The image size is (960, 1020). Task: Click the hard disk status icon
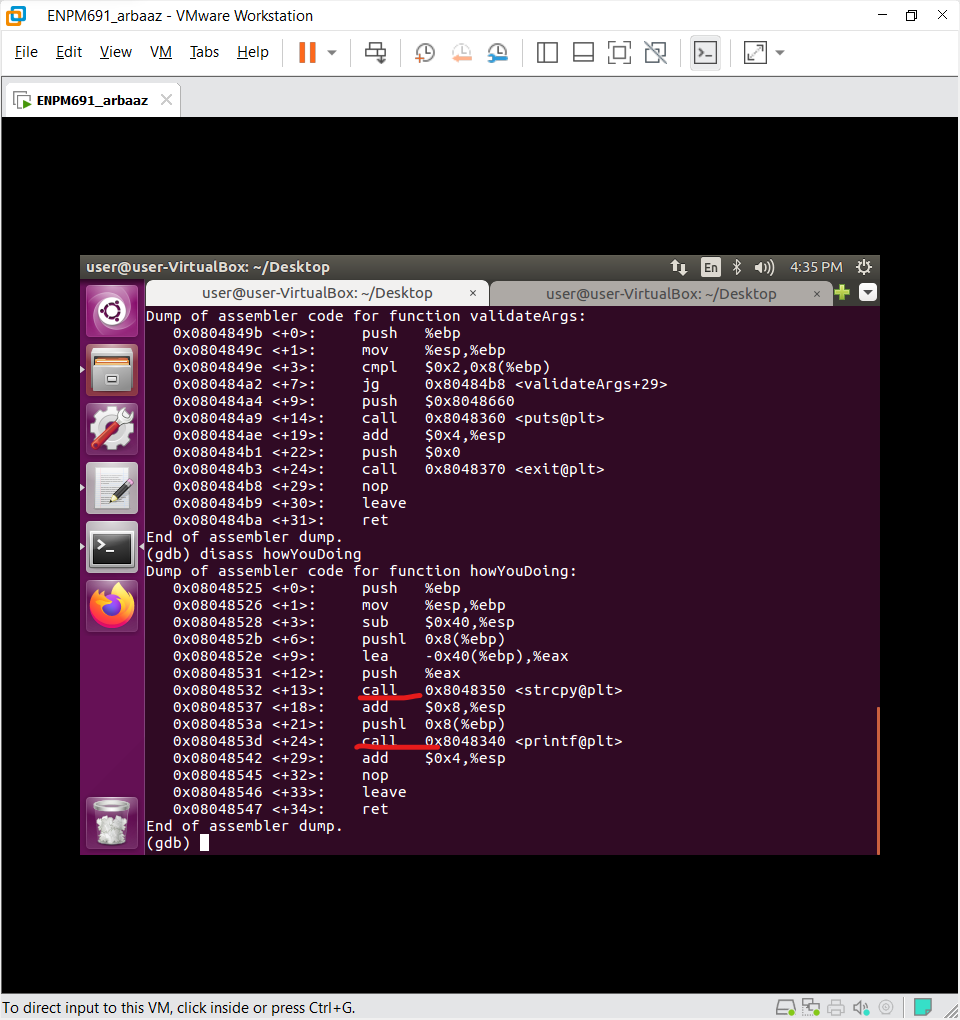pos(787,1006)
